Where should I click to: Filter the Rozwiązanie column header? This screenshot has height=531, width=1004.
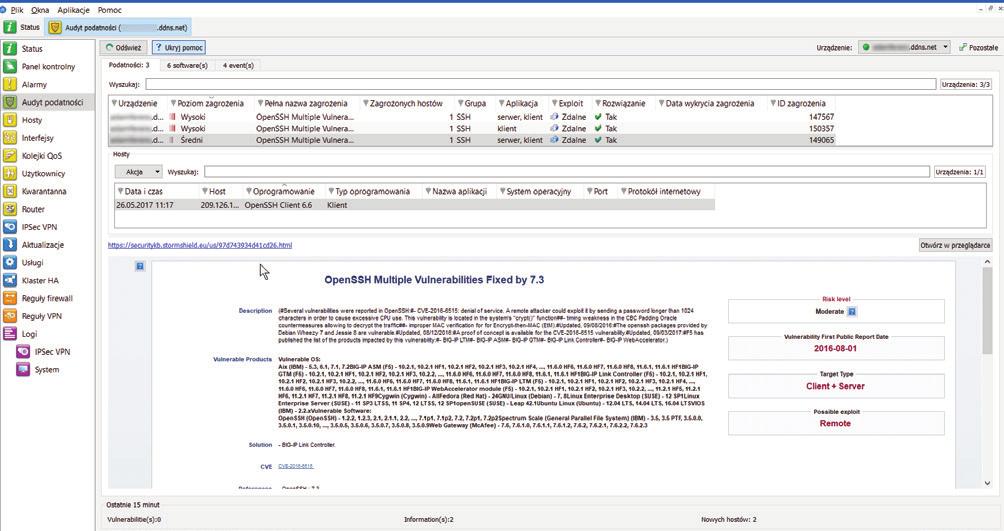pyautogui.click(x=598, y=103)
